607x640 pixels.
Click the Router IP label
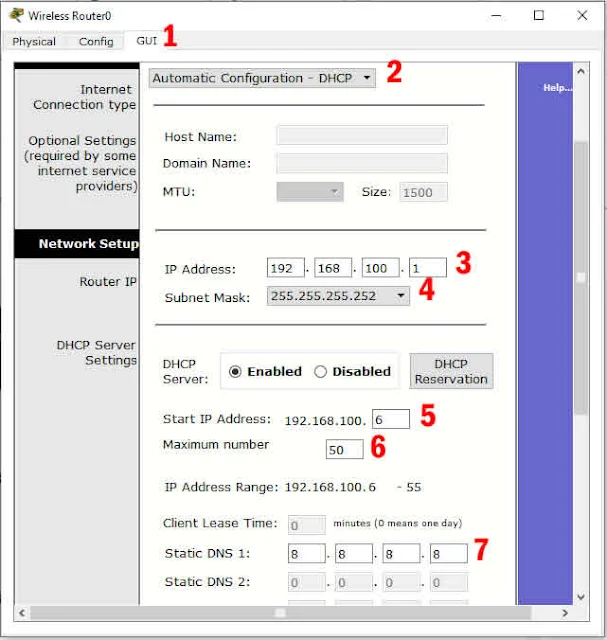coord(108,282)
